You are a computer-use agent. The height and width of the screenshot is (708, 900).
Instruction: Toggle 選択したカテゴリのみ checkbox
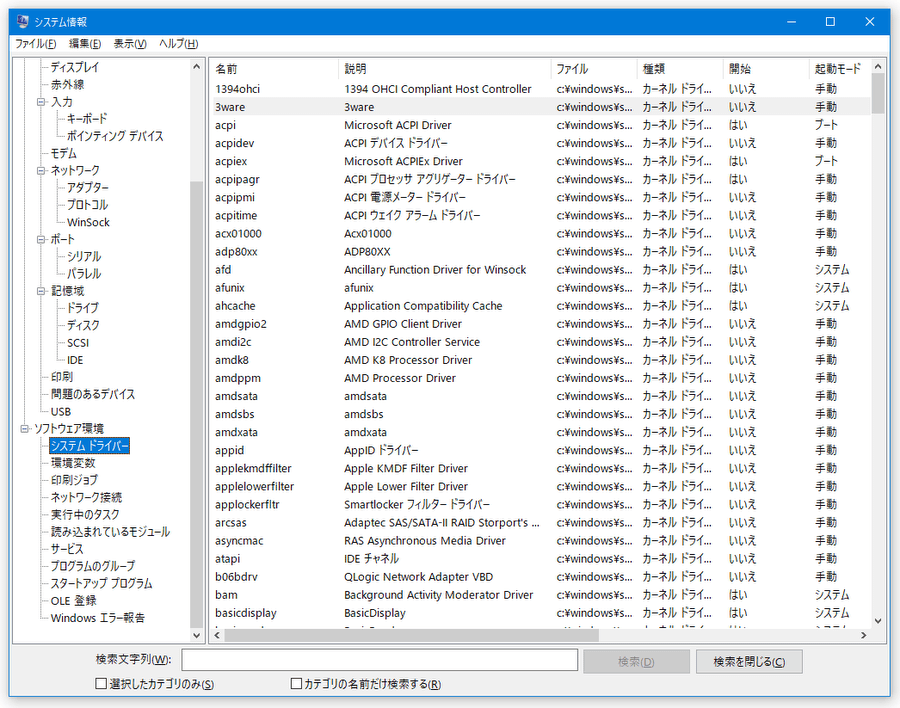(x=101, y=683)
